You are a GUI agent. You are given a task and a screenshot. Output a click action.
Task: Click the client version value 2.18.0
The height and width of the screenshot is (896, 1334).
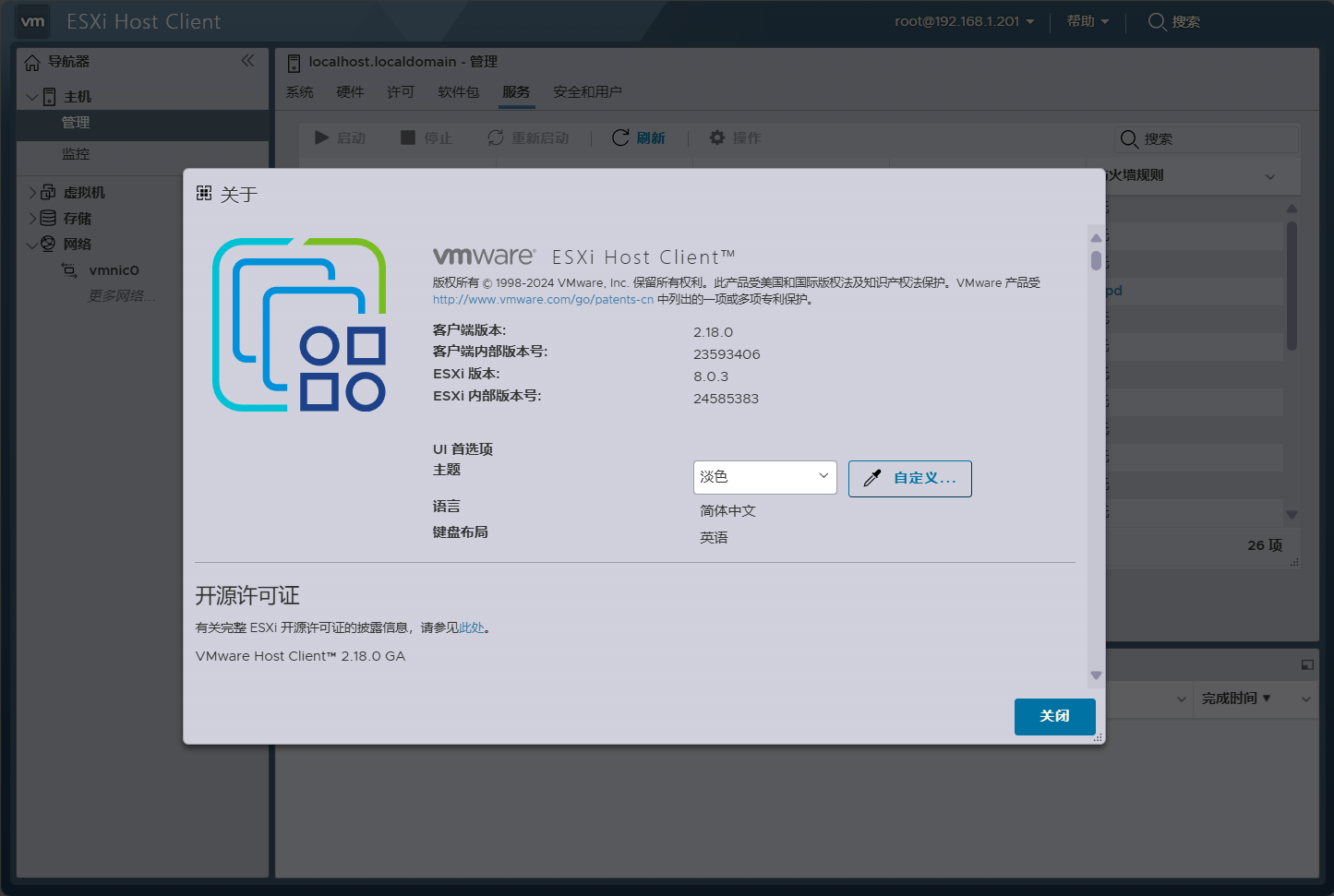(x=713, y=332)
